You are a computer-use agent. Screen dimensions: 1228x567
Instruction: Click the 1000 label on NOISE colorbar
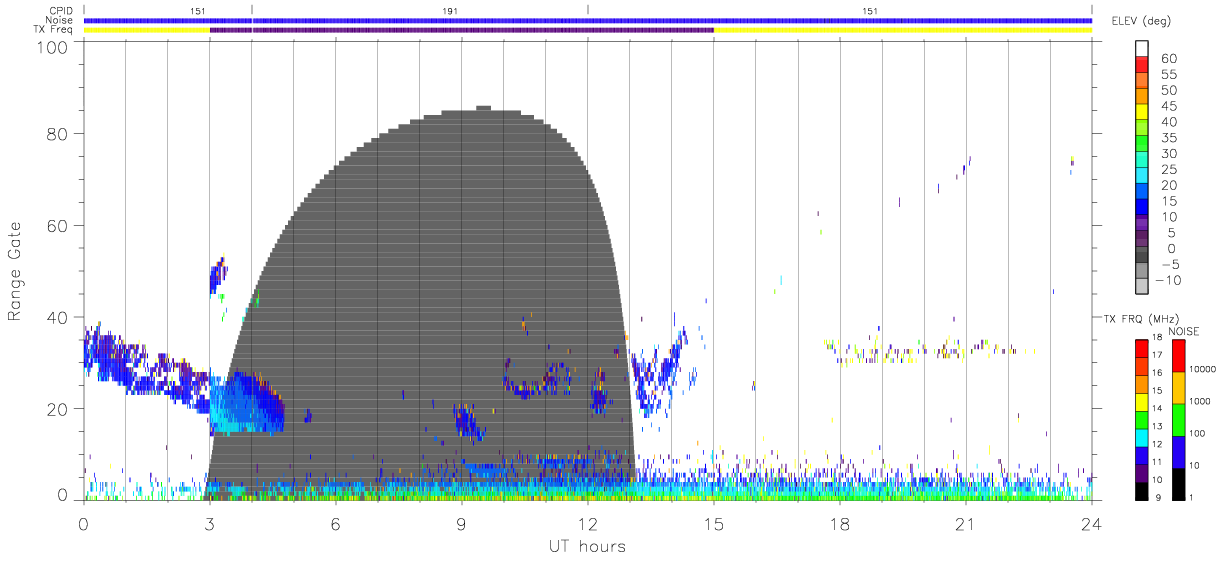click(x=1202, y=402)
